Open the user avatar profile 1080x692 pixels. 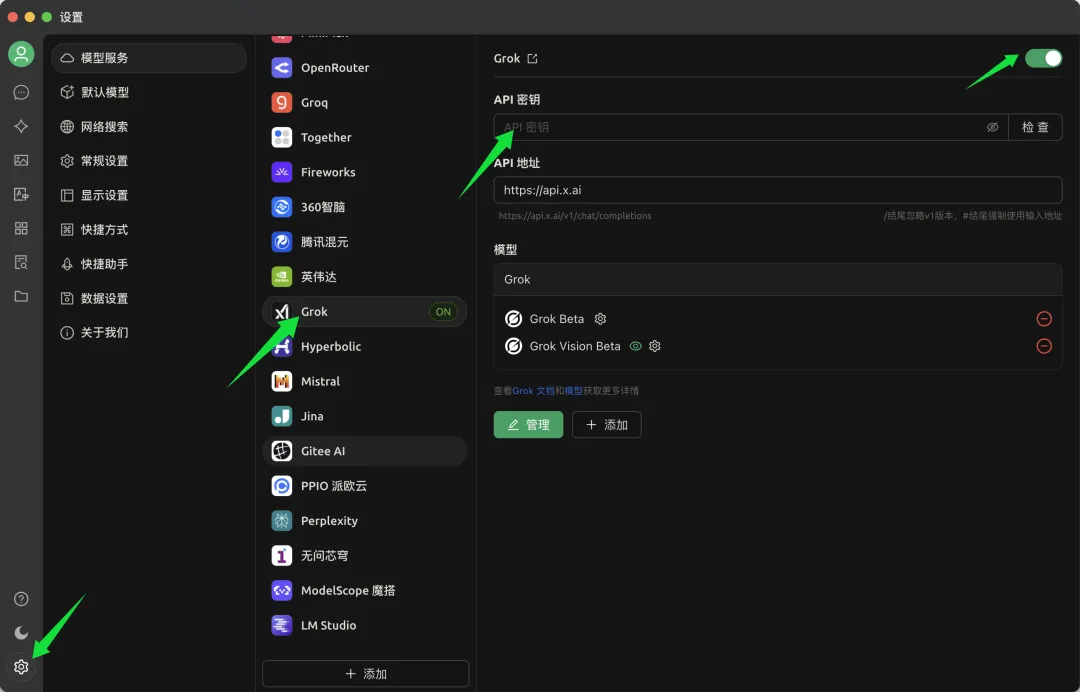pyautogui.click(x=21, y=54)
